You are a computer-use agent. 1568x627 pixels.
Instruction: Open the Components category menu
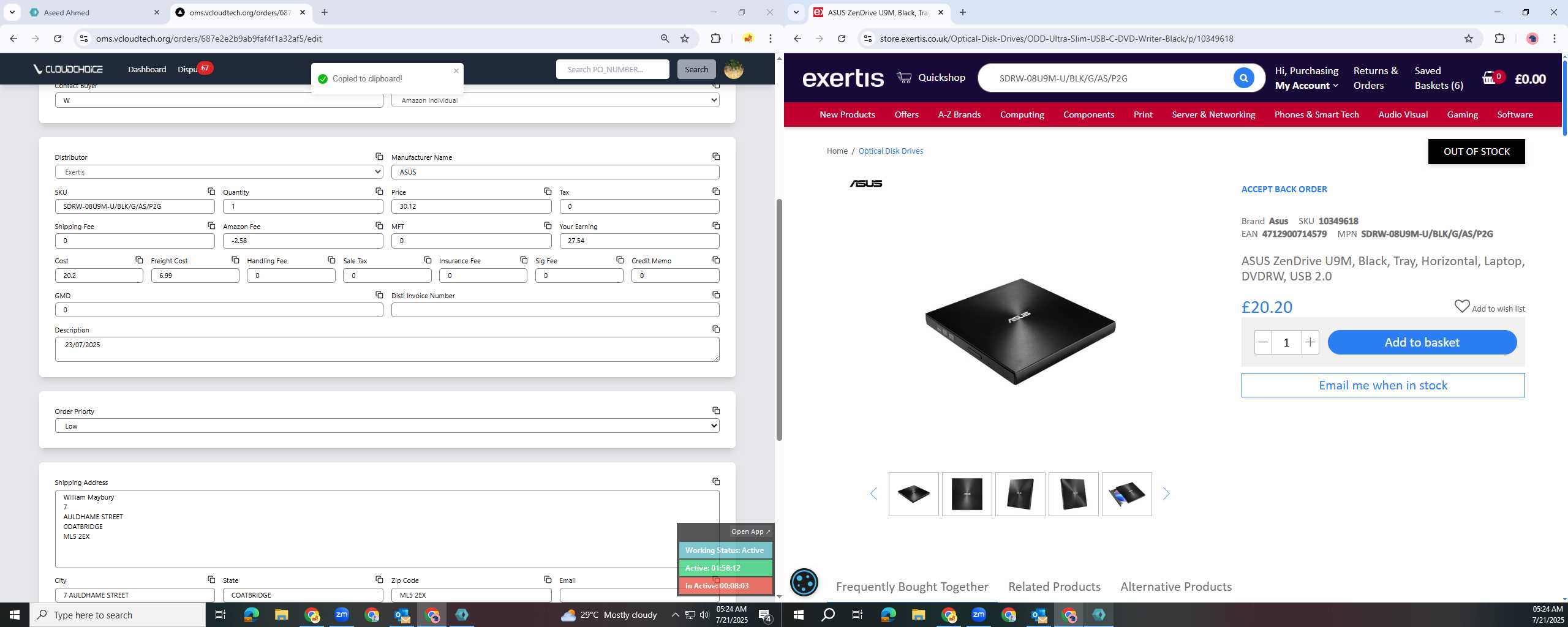click(1088, 115)
